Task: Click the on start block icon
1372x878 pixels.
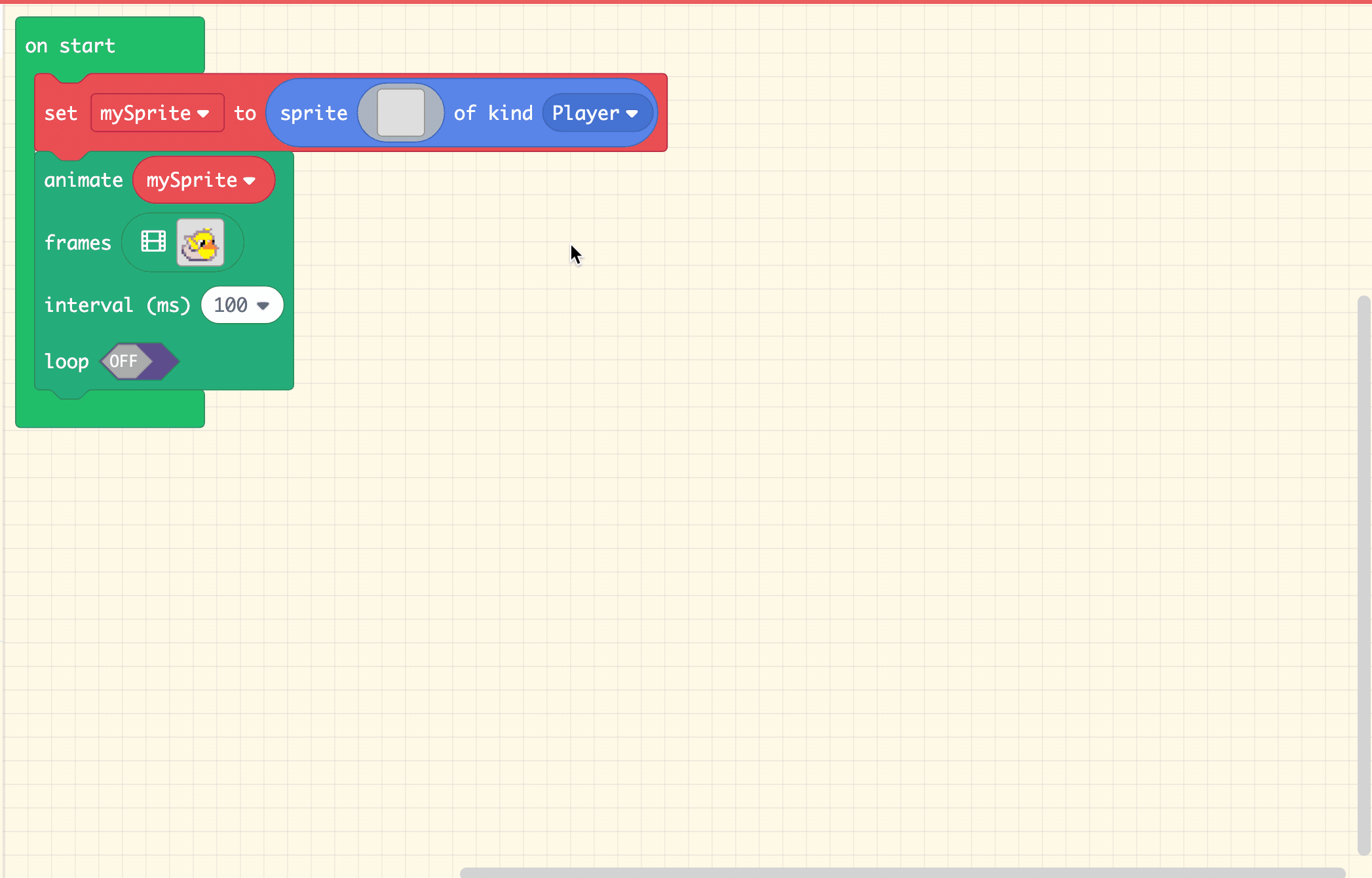Action: coord(71,45)
